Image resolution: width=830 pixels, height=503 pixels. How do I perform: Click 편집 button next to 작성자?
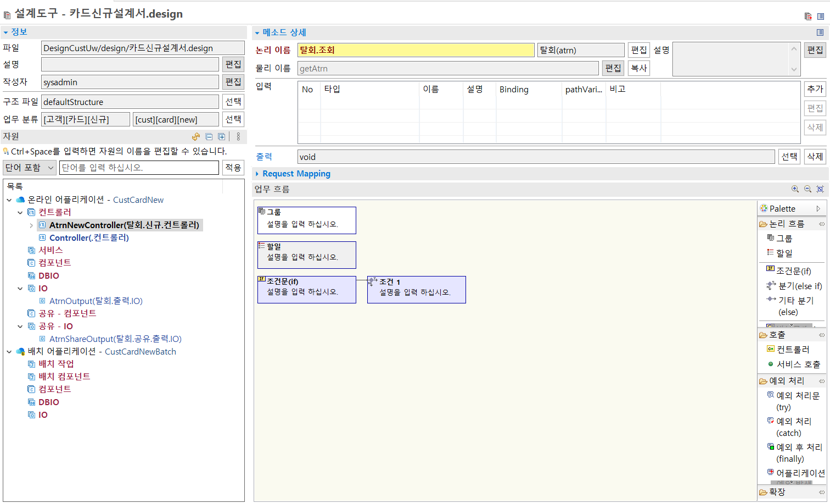pos(233,82)
